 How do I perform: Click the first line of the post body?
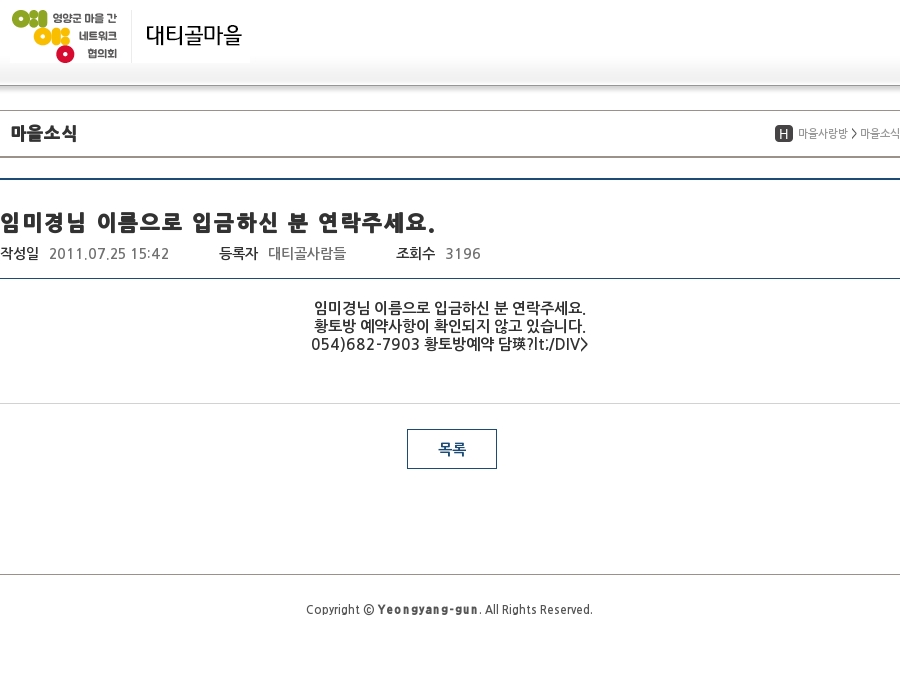click(449, 308)
